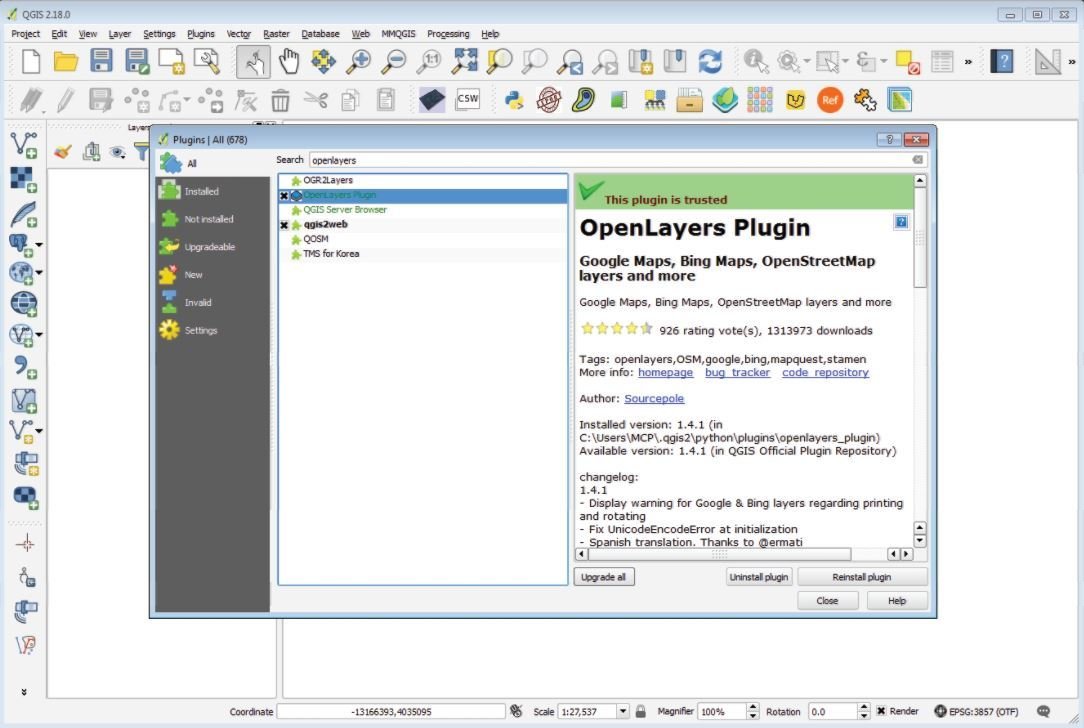Viewport: 1084px width, 728px height.
Task: Click the Zoom In magnifier tool
Action: pyautogui.click(x=358, y=62)
